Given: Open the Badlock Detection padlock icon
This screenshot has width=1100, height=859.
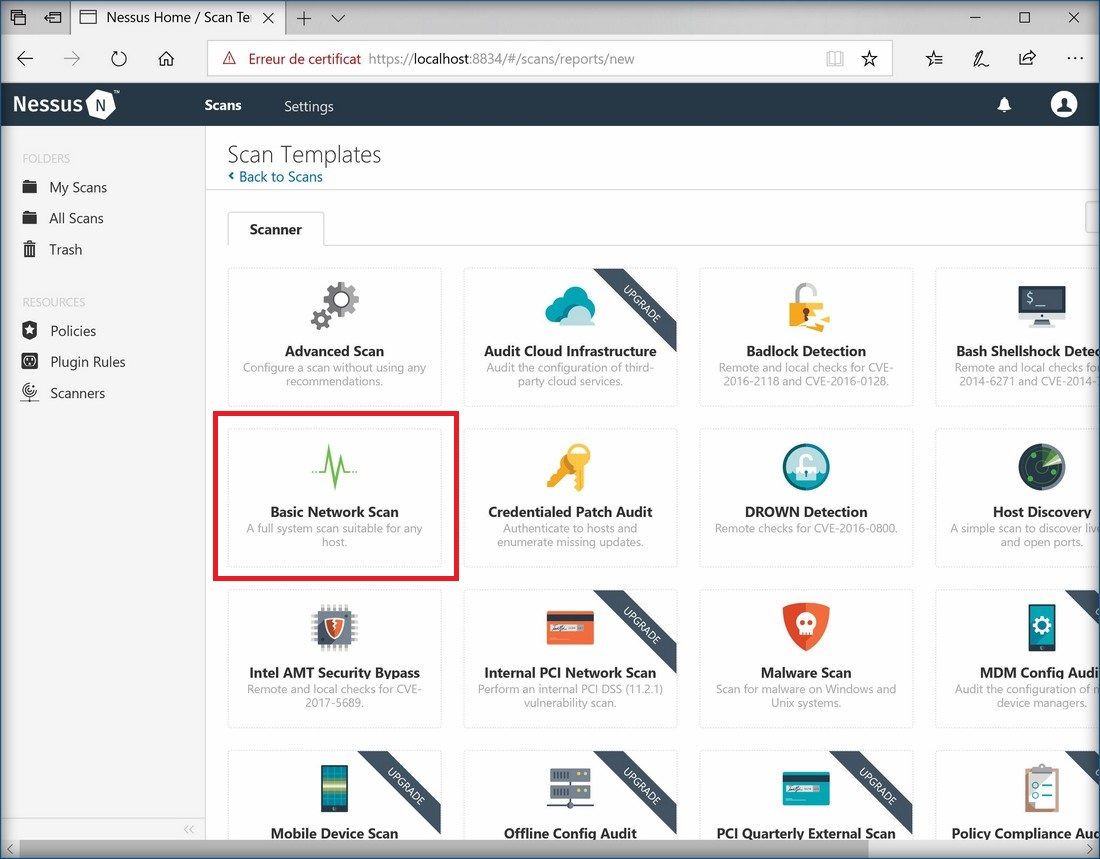Looking at the screenshot, I should tap(806, 306).
